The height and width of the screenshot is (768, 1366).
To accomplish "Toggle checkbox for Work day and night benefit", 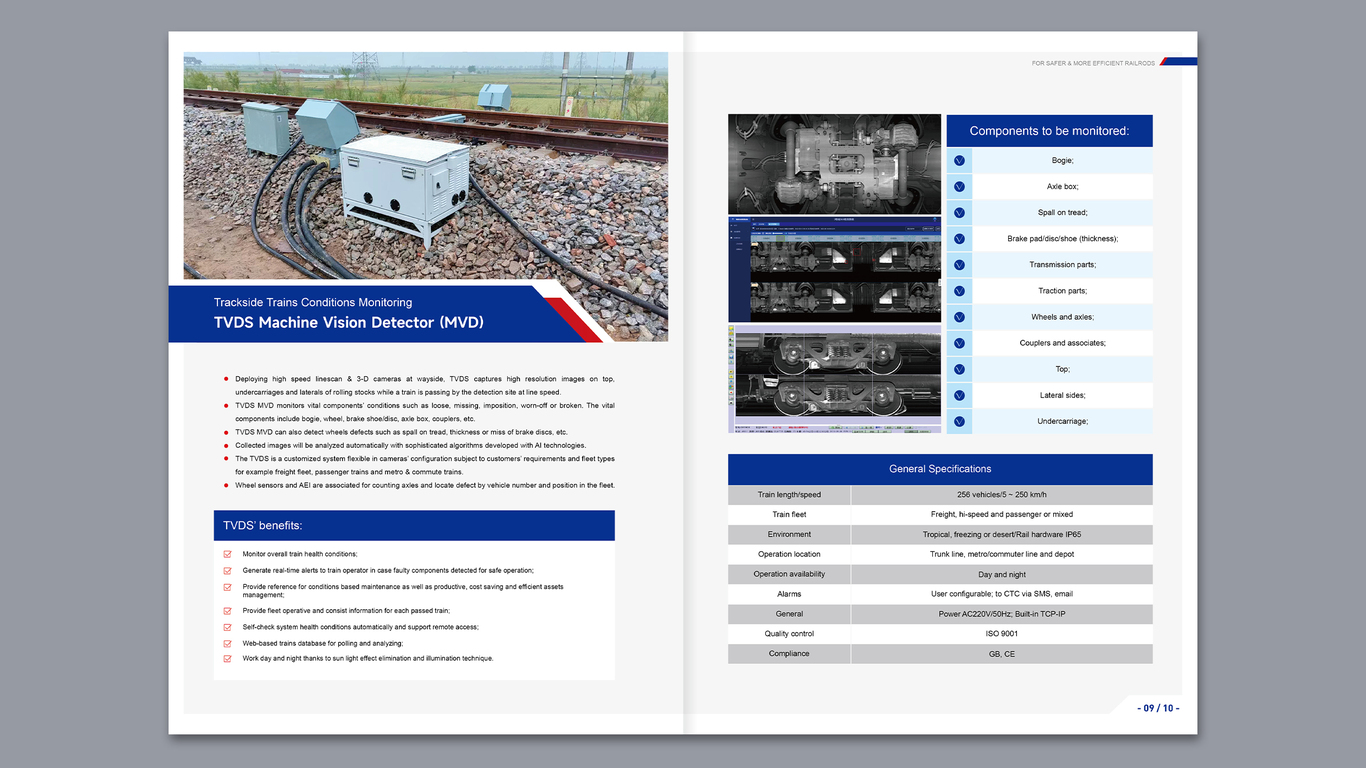I will 228,659.
